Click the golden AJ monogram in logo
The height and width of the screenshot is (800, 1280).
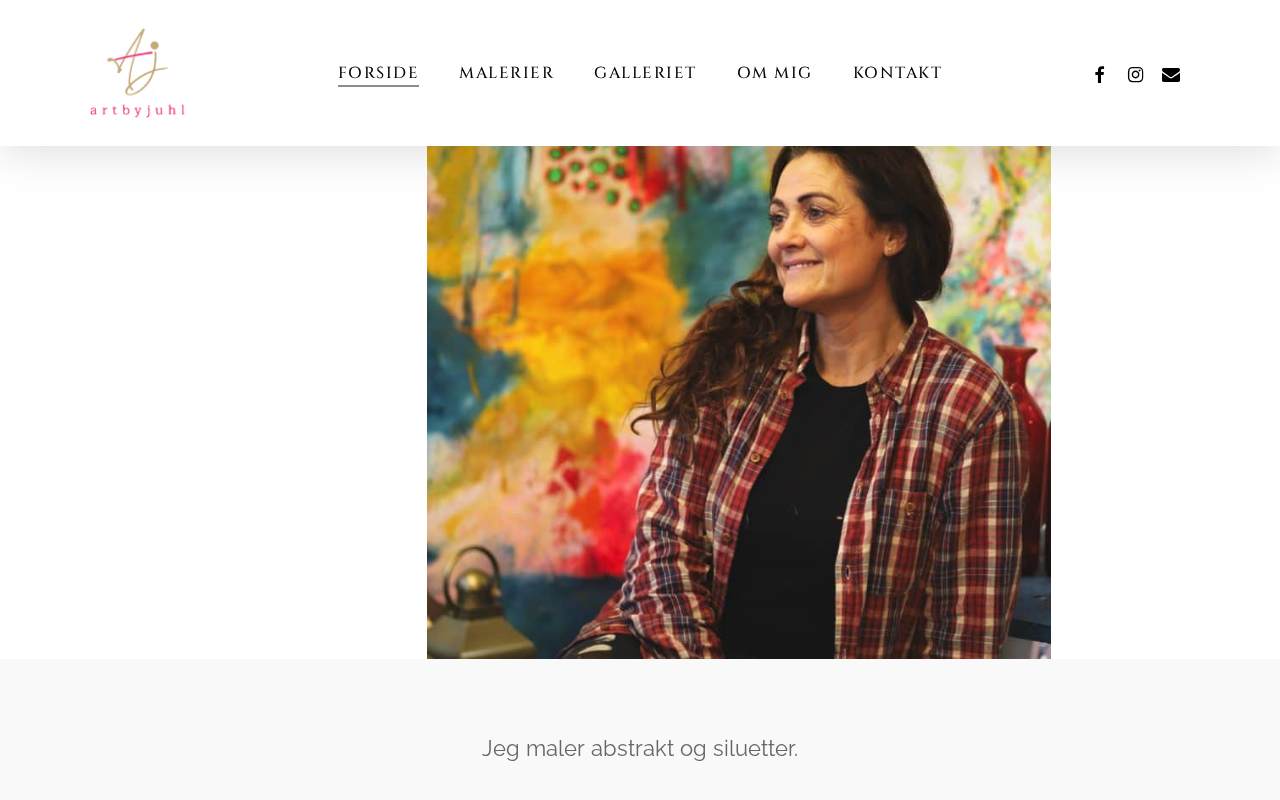point(137,62)
